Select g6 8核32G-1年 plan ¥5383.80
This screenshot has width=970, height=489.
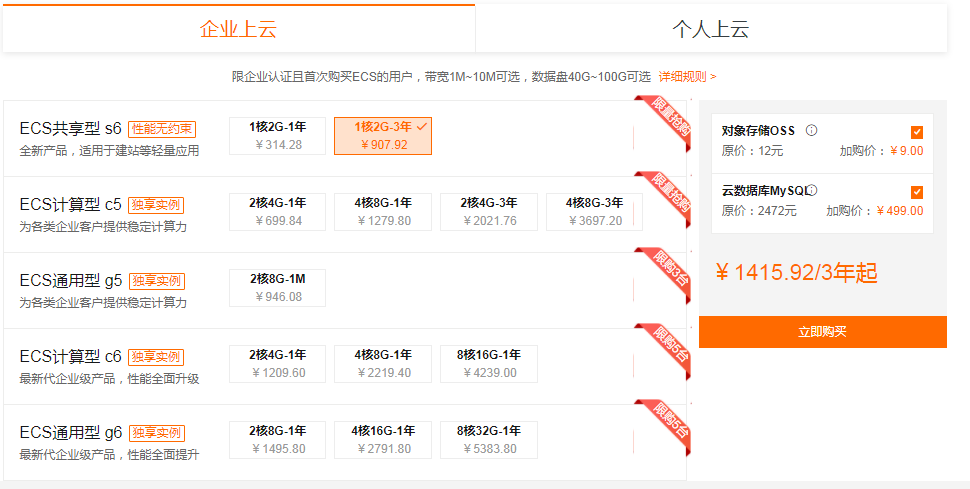pos(489,440)
